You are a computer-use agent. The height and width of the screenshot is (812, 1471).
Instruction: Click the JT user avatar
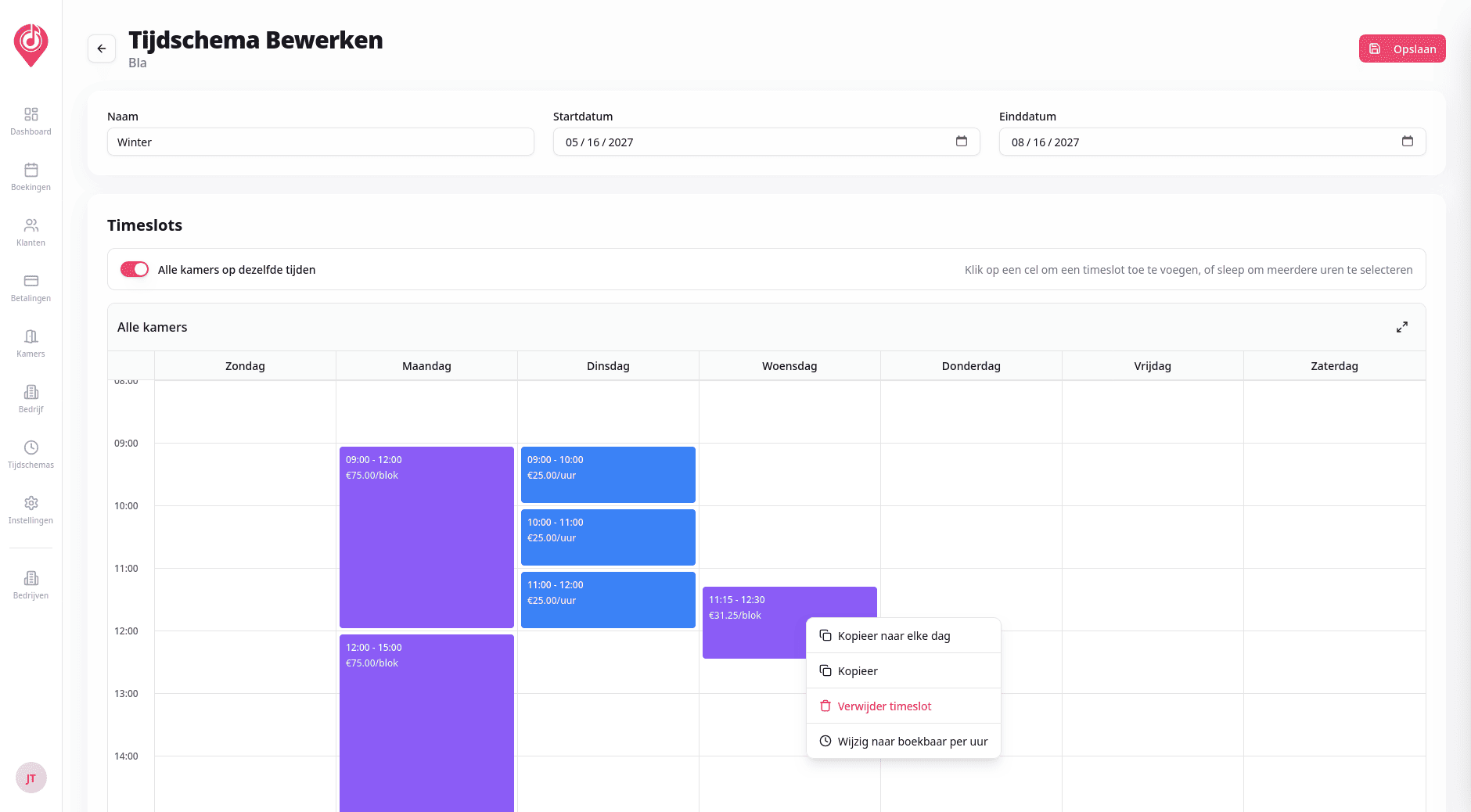coord(31,778)
